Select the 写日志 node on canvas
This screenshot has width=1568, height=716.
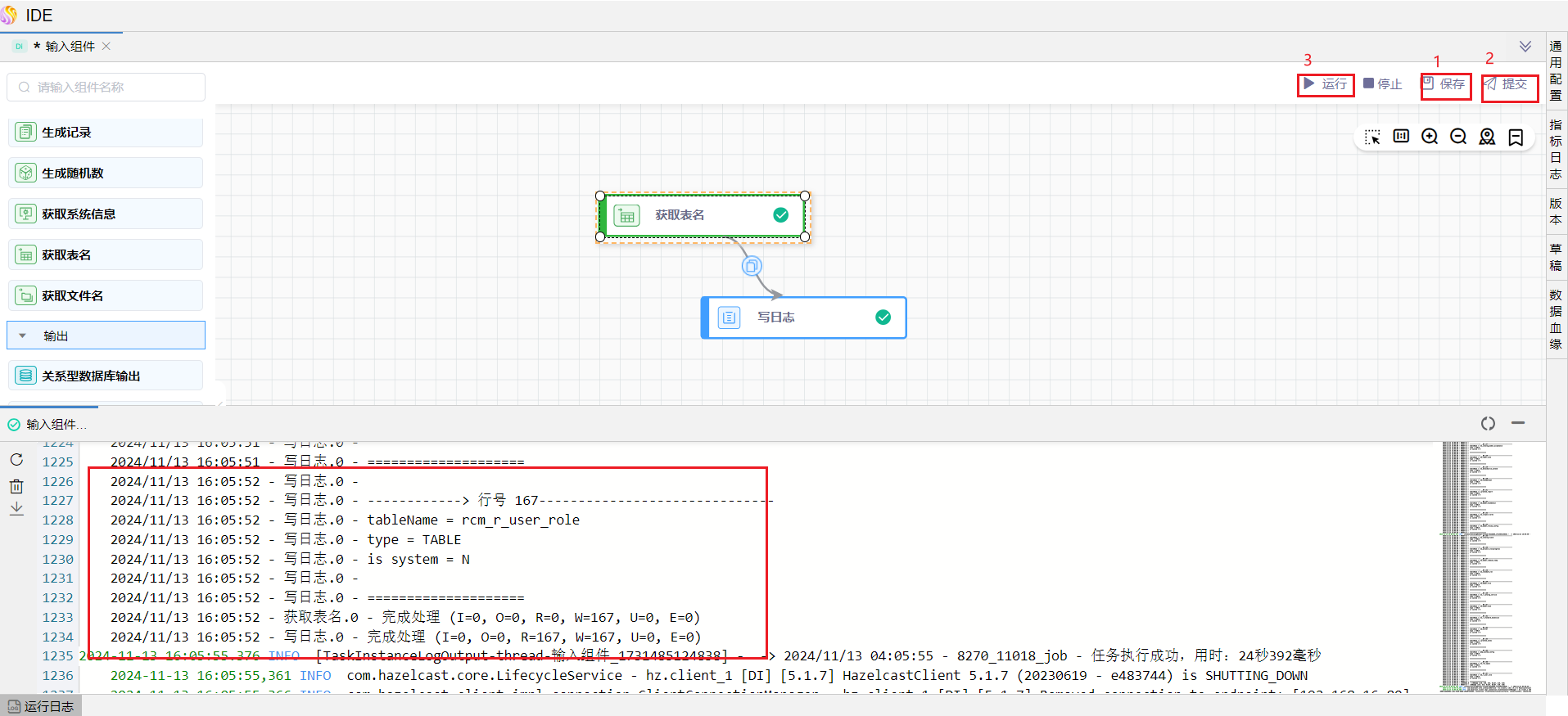click(x=804, y=317)
